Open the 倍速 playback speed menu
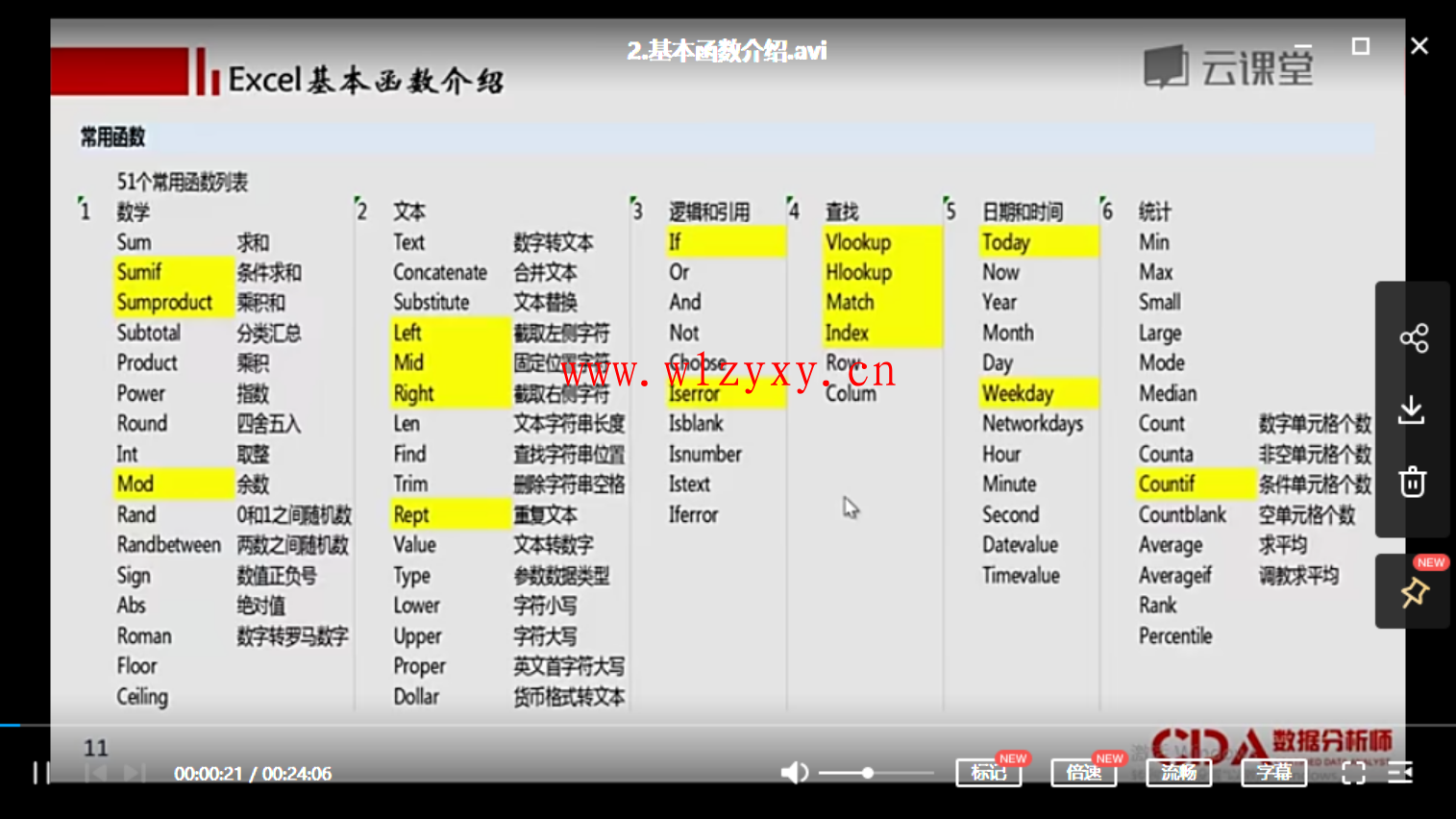 point(1083,773)
